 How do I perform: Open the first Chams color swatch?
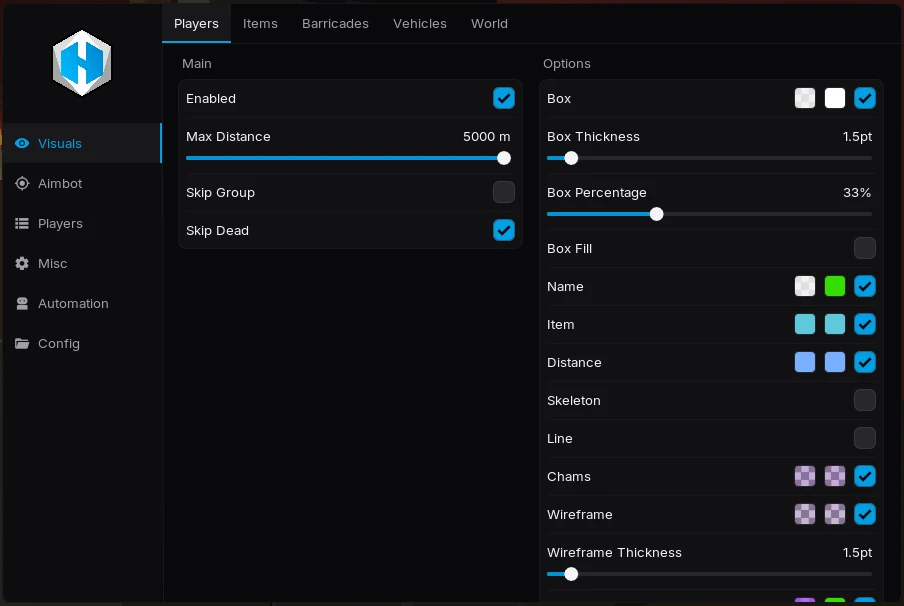[805, 476]
